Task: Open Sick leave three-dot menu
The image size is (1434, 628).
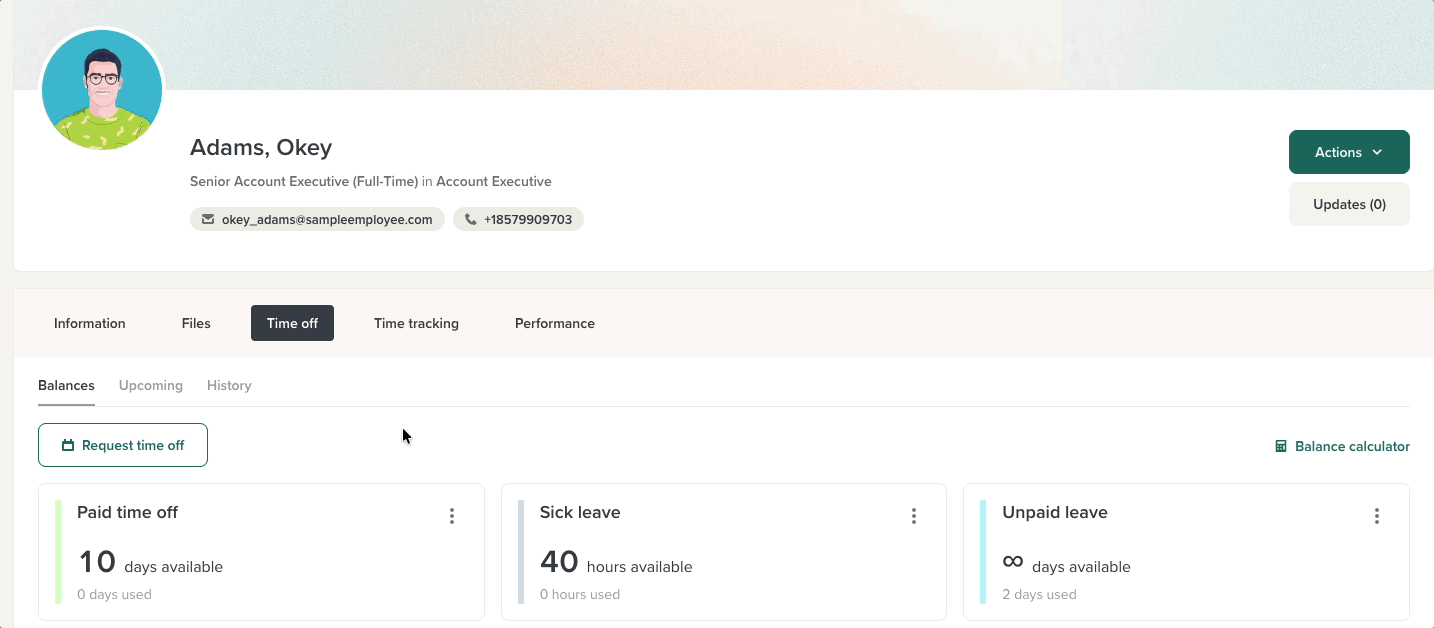Action: 914,516
